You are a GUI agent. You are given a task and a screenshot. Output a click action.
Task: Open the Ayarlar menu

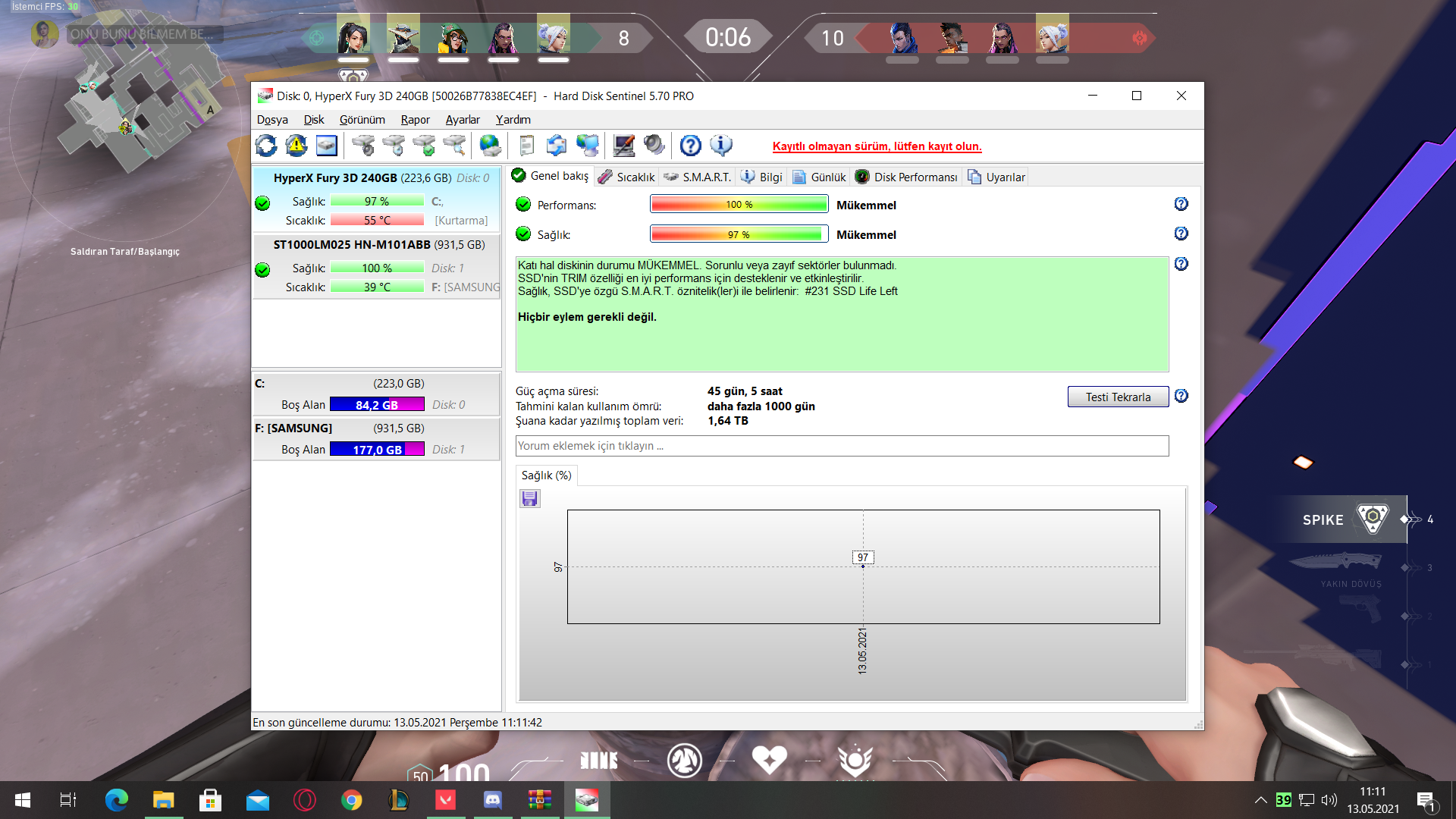click(463, 120)
